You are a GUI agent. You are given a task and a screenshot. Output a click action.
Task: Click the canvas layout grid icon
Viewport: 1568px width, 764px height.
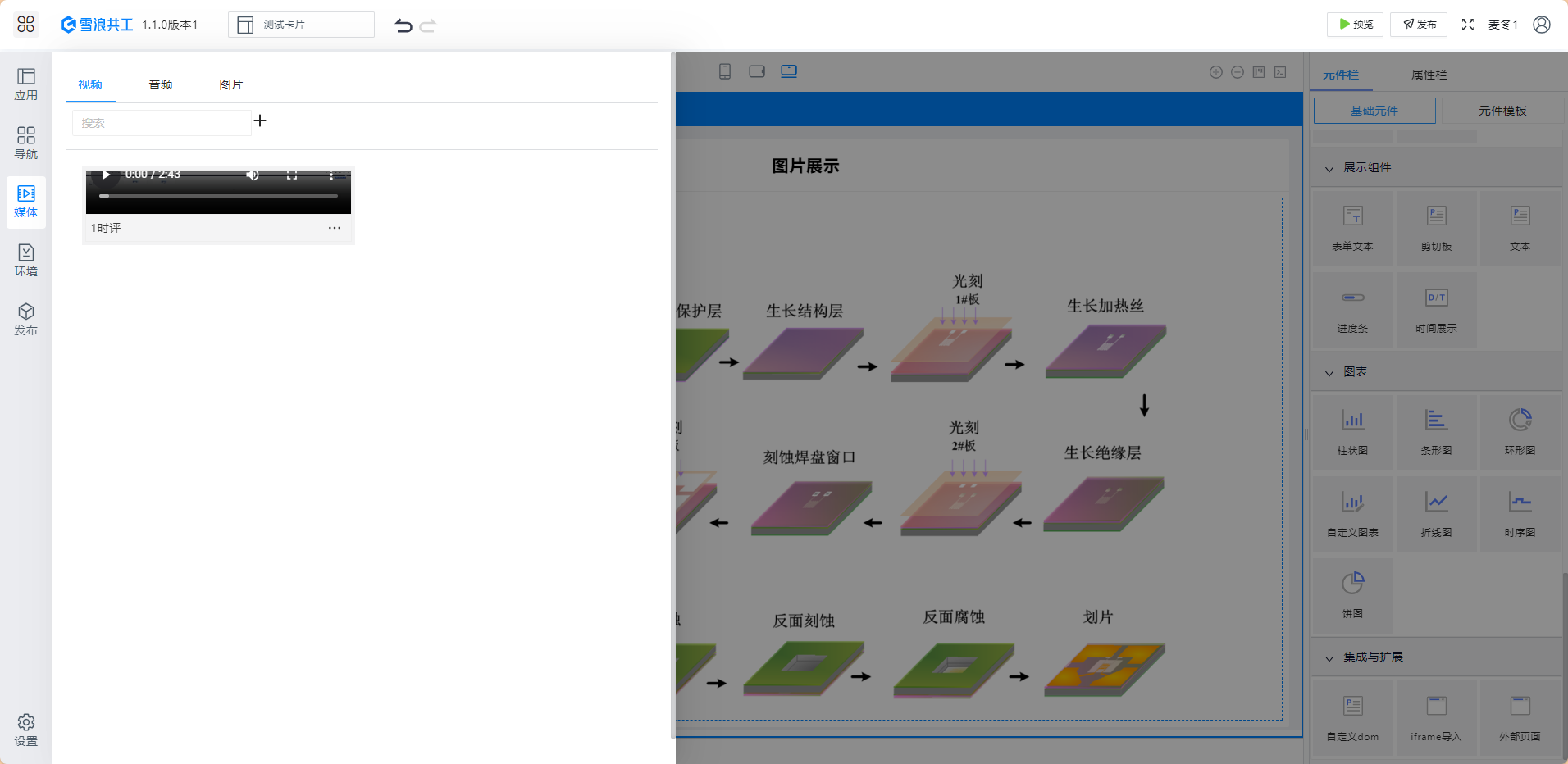pos(1259,72)
